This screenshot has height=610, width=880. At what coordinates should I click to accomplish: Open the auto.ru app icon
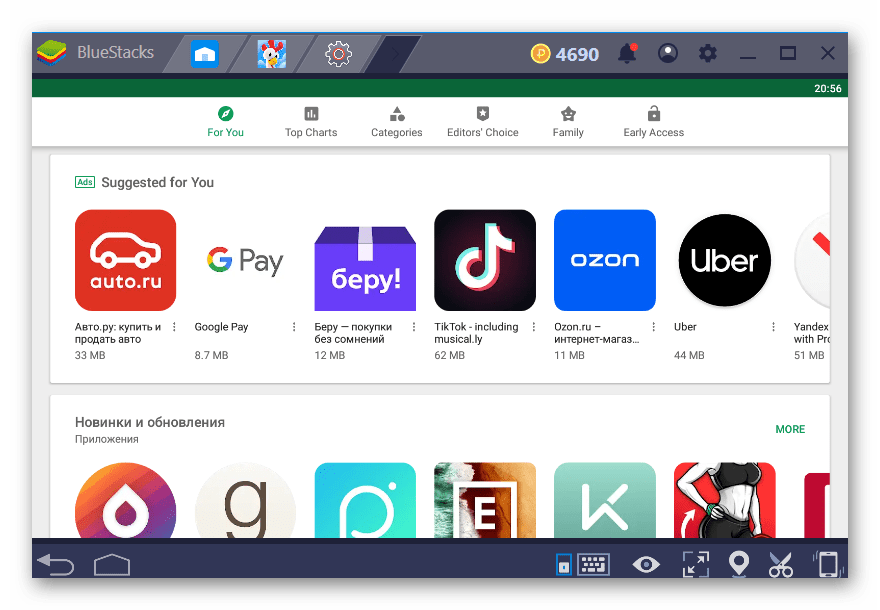pyautogui.click(x=126, y=260)
